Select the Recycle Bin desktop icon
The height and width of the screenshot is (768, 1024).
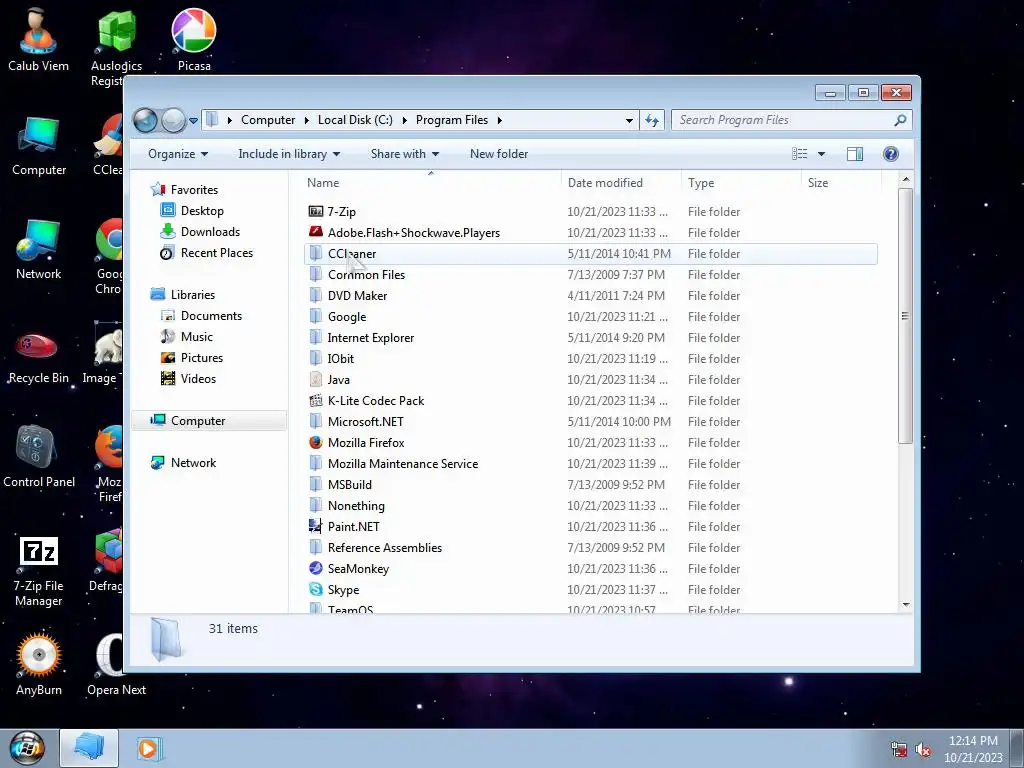(x=39, y=356)
